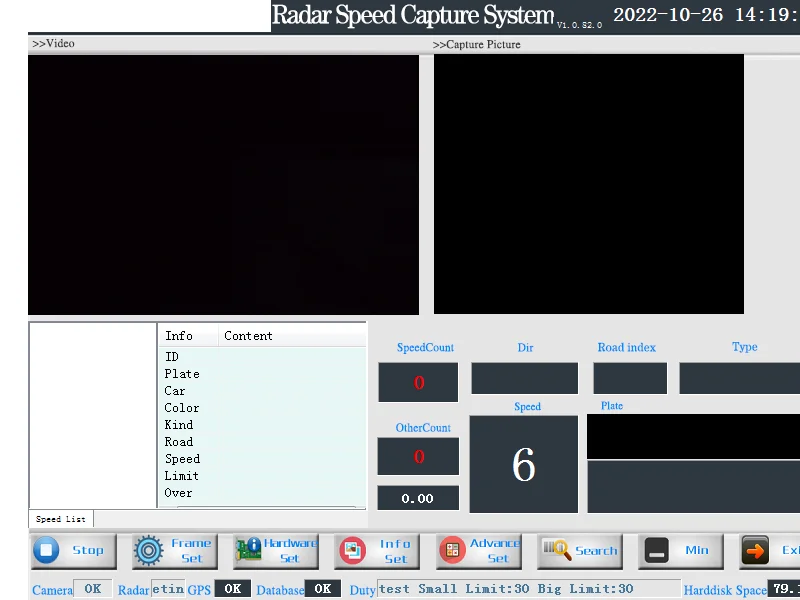Click the Info Set red picture icon
This screenshot has height=600, width=800.
[x=353, y=551]
